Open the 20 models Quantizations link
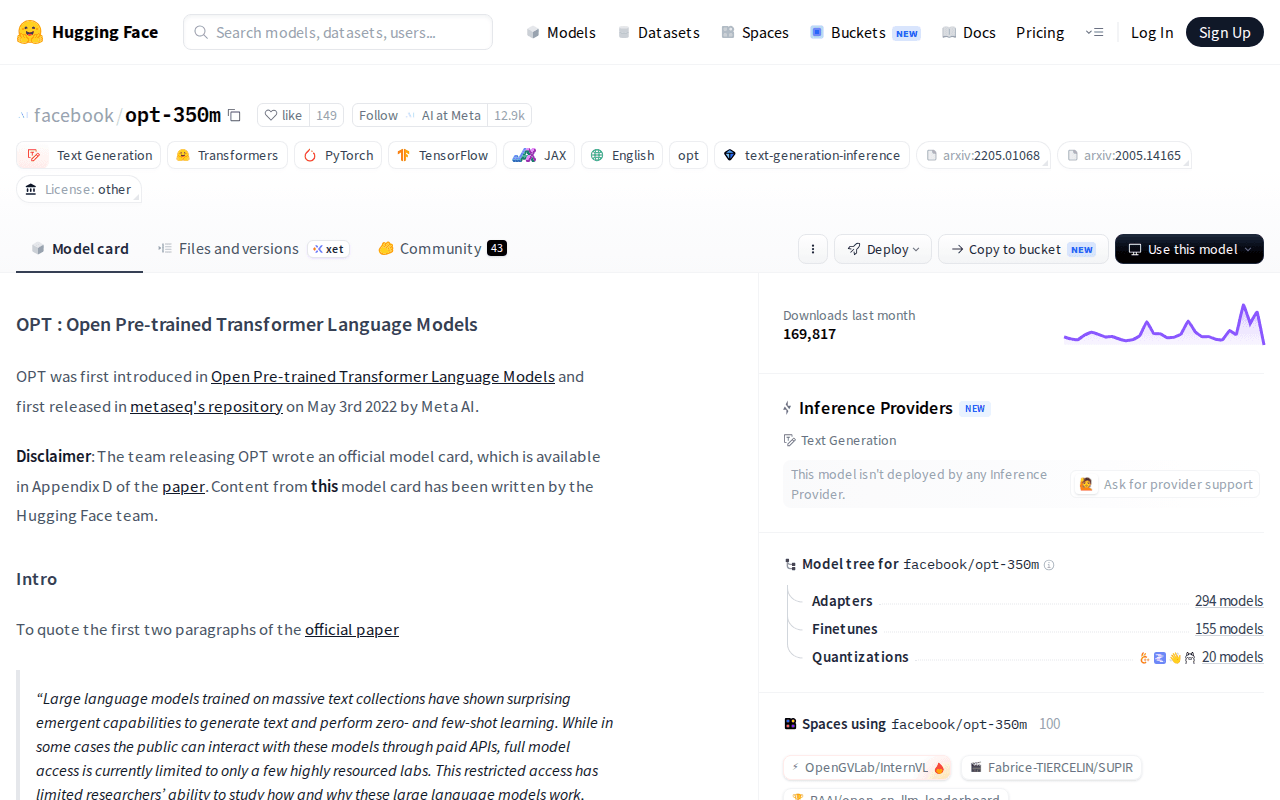This screenshot has width=1280, height=800. pyautogui.click(x=1232, y=657)
